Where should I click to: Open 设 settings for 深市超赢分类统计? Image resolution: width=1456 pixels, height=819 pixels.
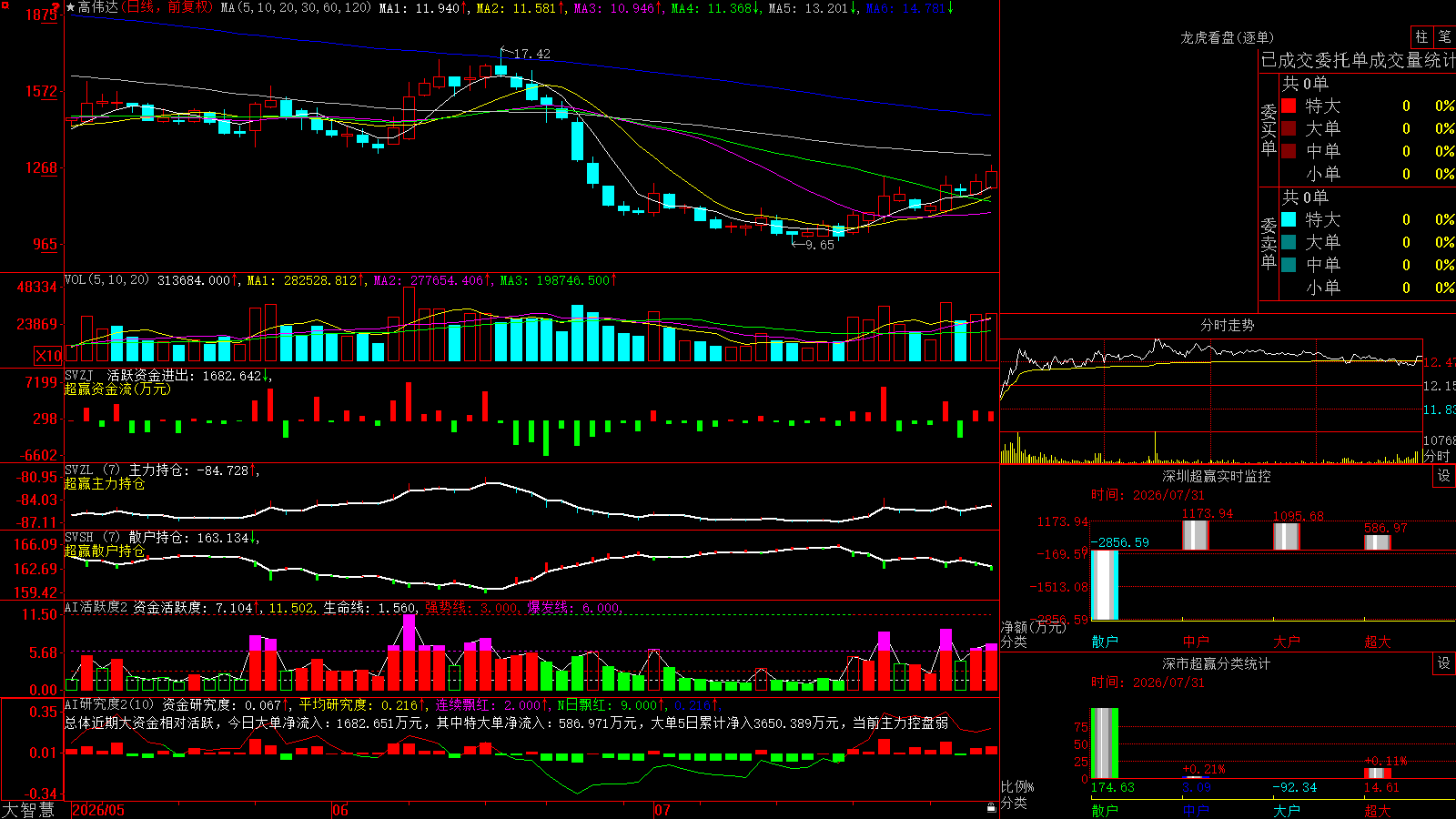point(1444,663)
